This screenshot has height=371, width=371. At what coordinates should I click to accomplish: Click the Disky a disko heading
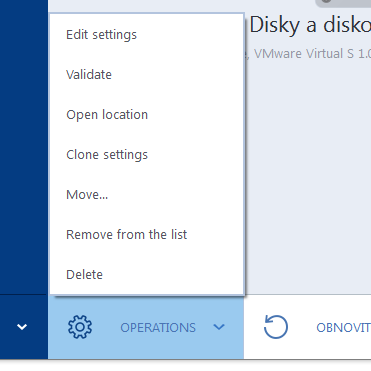click(310, 25)
